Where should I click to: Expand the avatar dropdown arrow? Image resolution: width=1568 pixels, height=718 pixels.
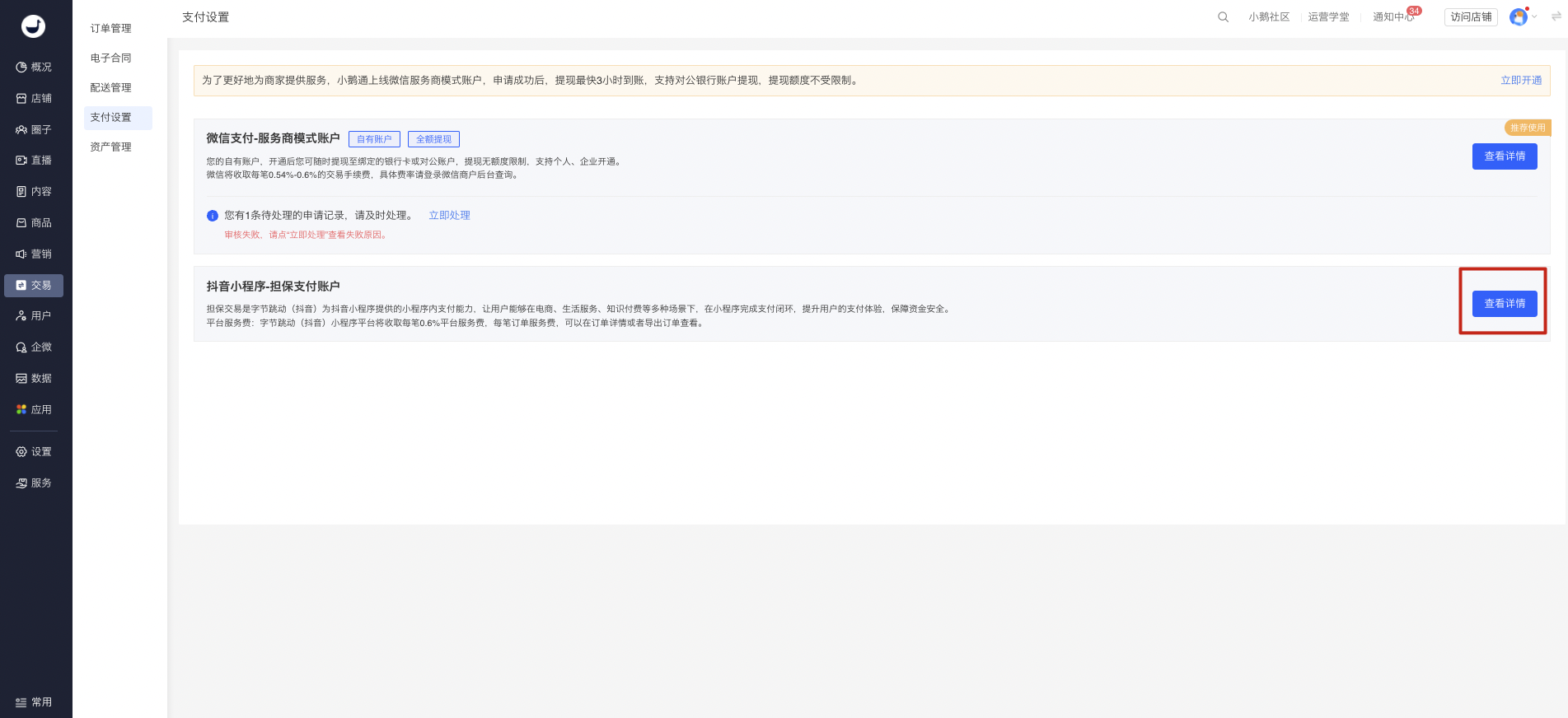coord(1534,17)
